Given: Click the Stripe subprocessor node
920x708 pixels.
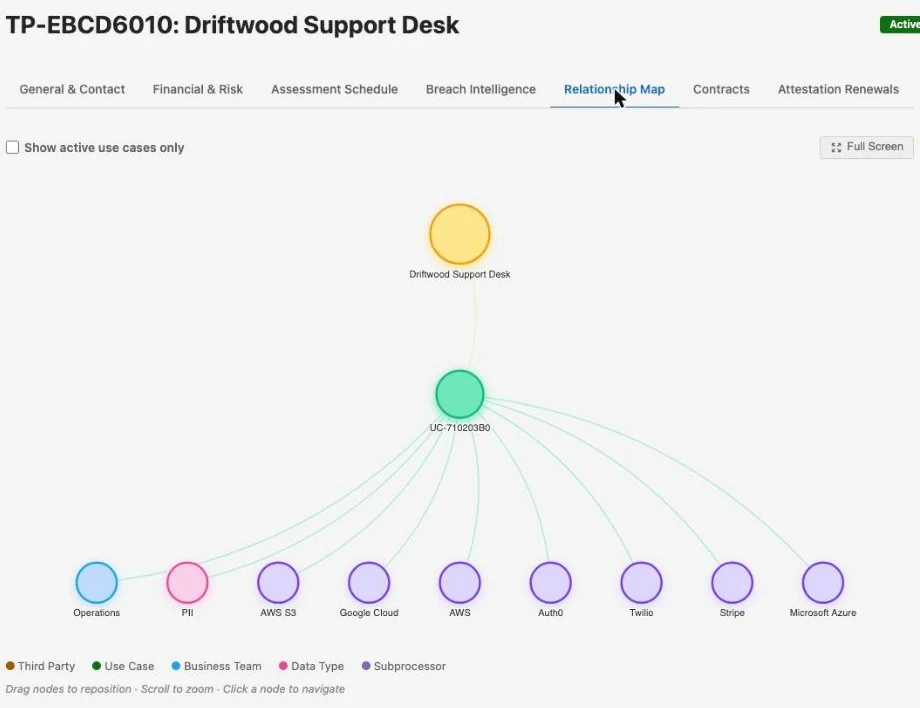Looking at the screenshot, I should pyautogui.click(x=732, y=582).
